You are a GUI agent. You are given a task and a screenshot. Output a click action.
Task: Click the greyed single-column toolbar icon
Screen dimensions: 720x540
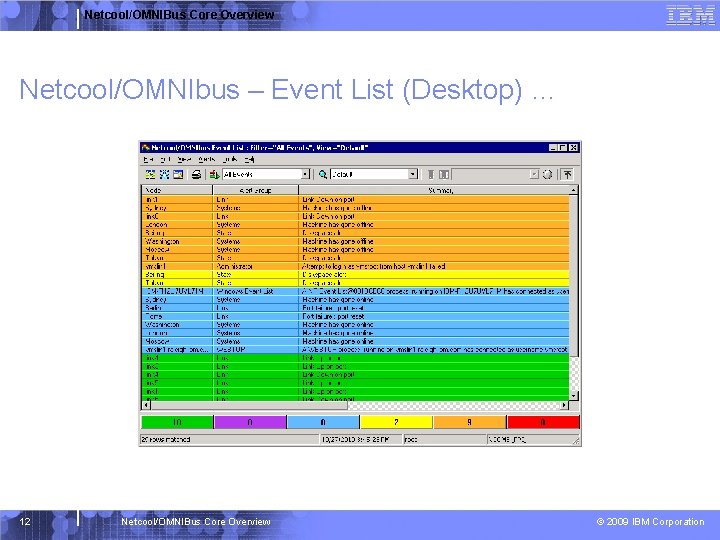tap(431, 174)
